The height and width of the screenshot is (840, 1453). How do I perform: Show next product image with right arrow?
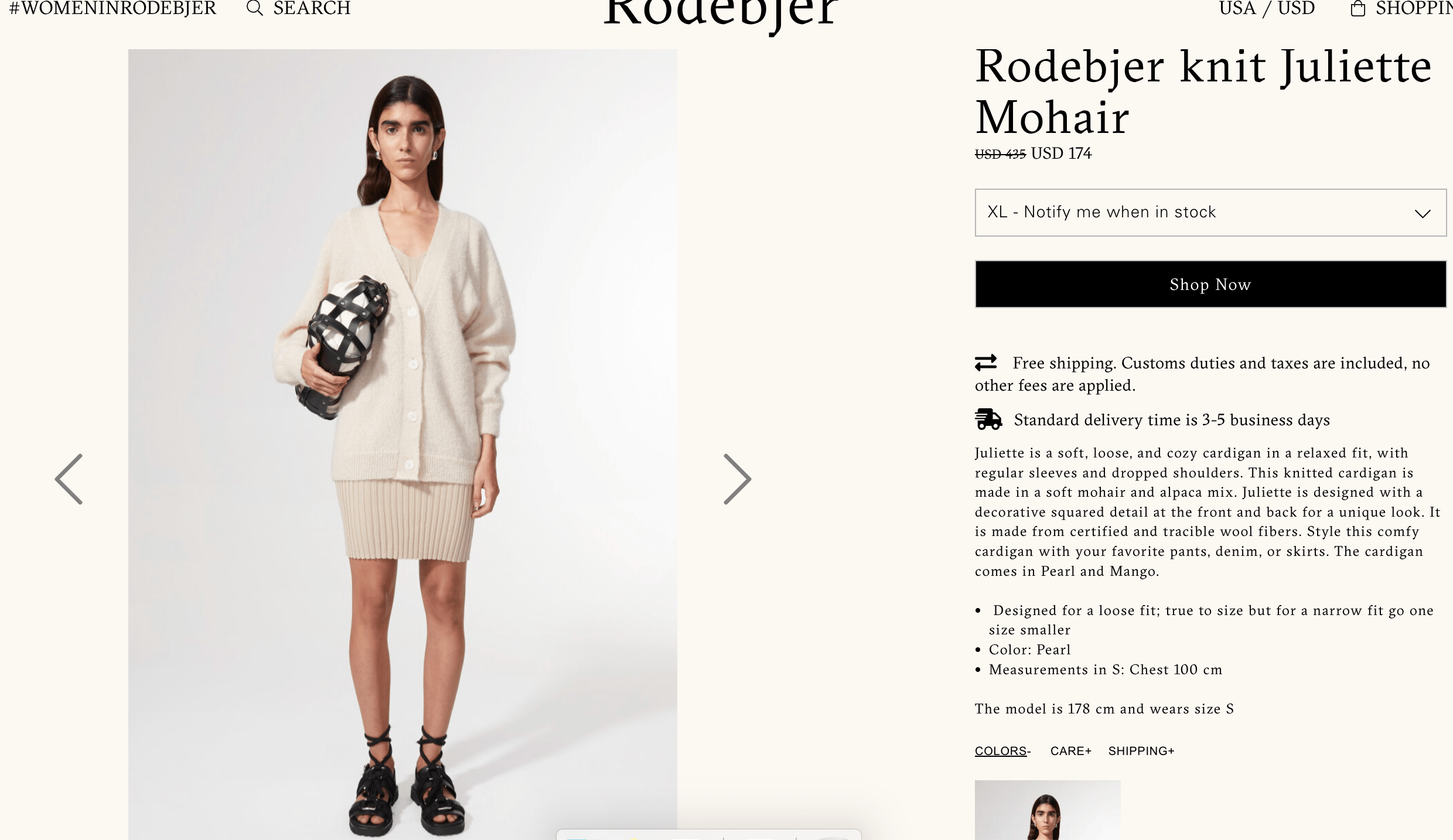tap(737, 479)
